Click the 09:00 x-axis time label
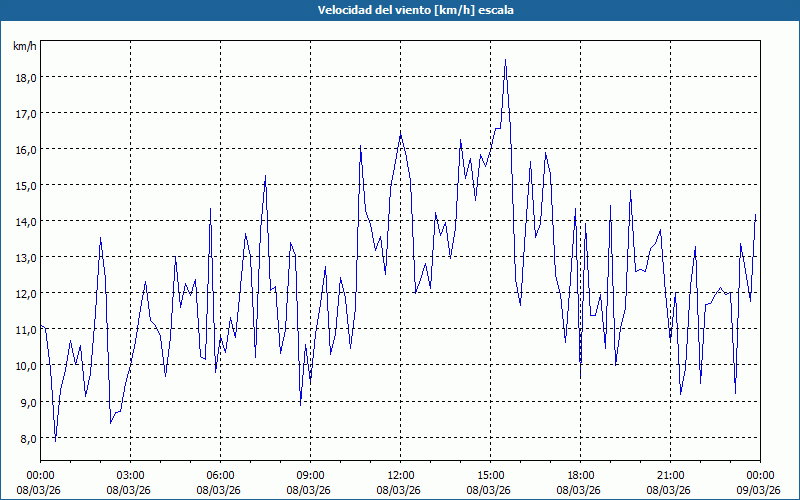 [x=310, y=475]
